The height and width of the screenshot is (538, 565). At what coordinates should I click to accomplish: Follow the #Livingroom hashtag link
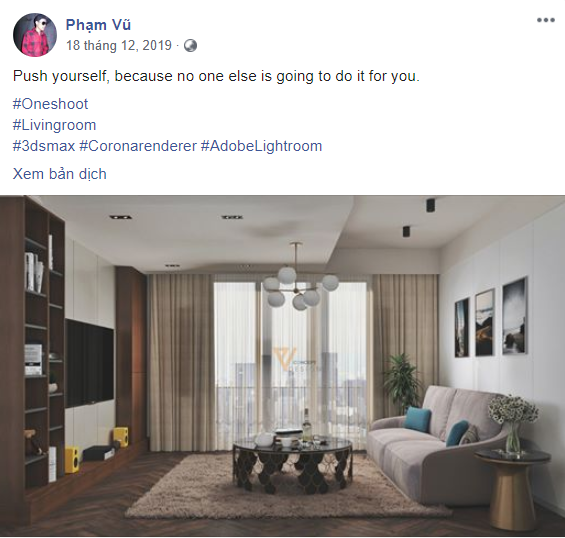tap(54, 125)
